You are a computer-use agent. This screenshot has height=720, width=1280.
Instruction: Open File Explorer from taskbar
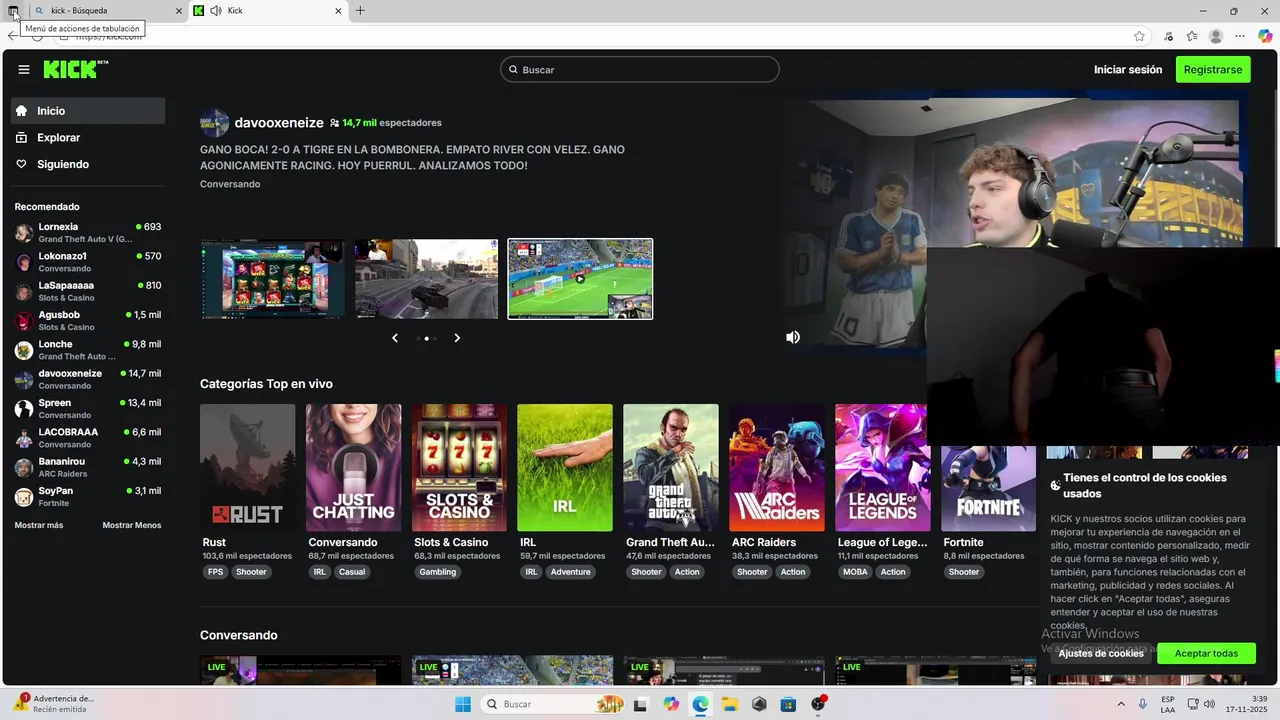coord(729,704)
